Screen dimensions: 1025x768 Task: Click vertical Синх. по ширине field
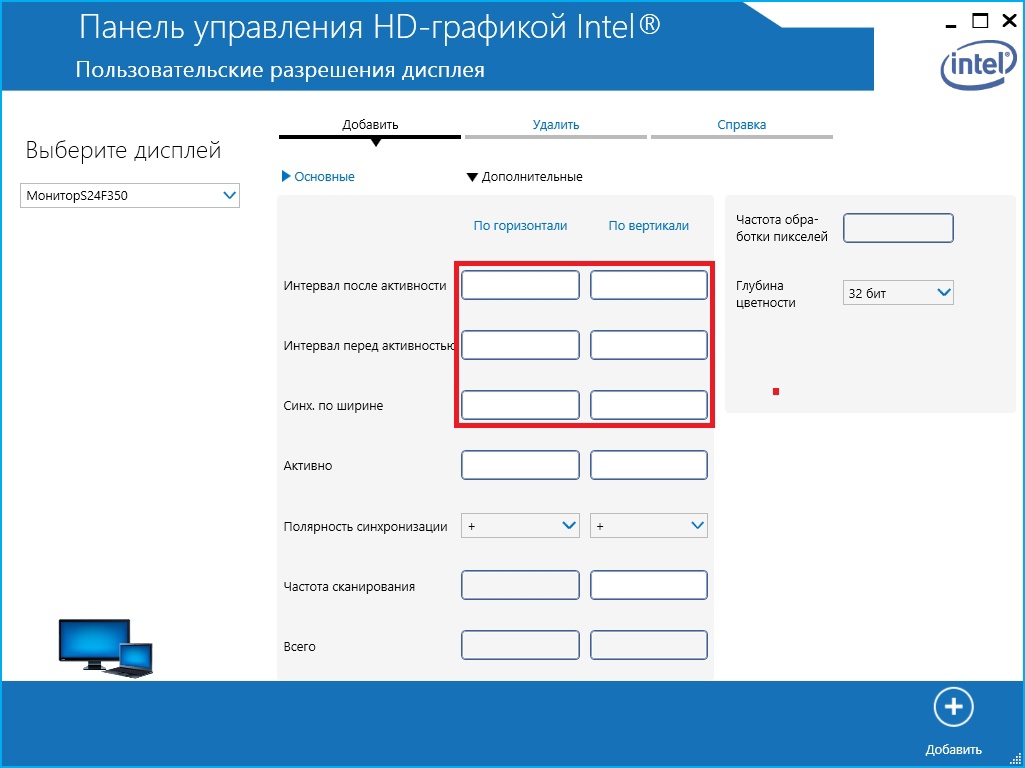(x=648, y=405)
